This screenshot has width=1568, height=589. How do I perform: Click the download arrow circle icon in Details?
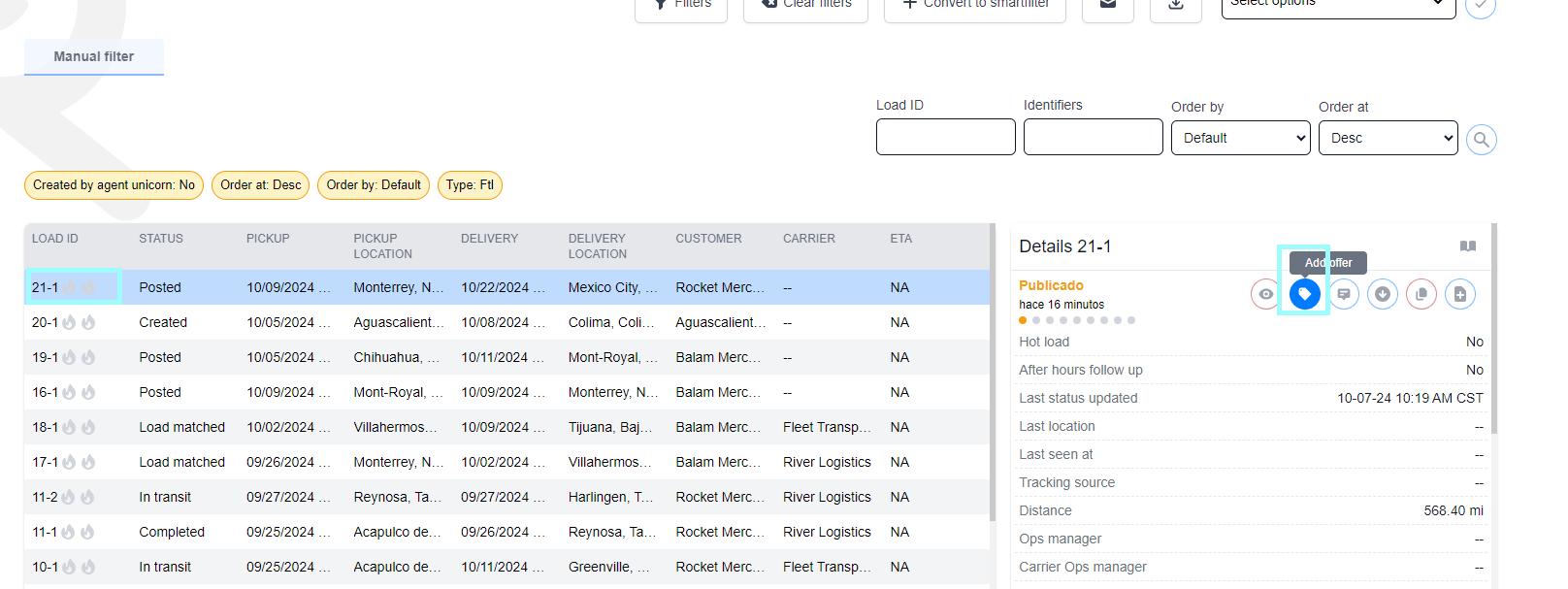[x=1382, y=294]
